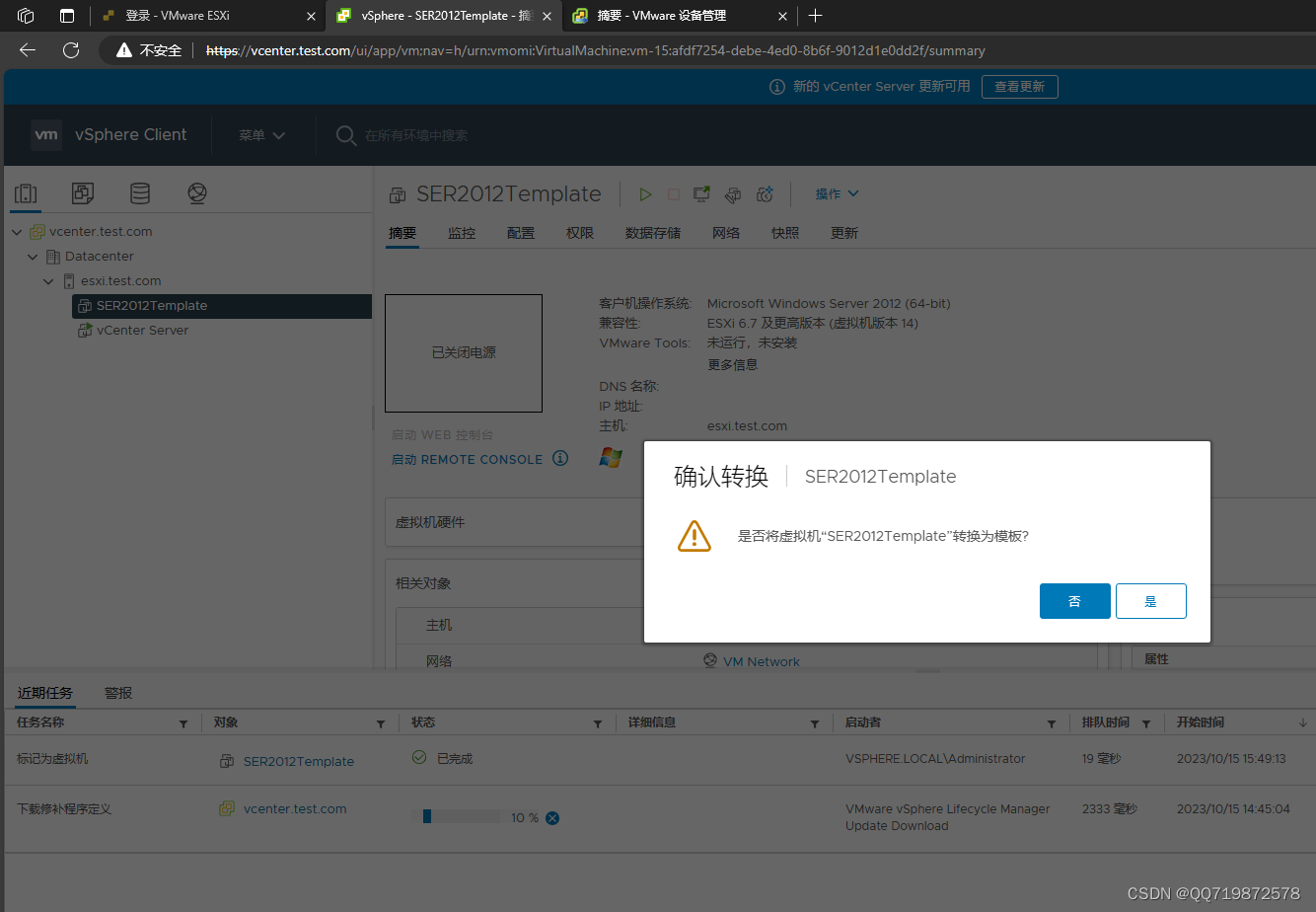The image size is (1316, 912).
Task: Click the take snapshot icon
Action: (x=765, y=194)
